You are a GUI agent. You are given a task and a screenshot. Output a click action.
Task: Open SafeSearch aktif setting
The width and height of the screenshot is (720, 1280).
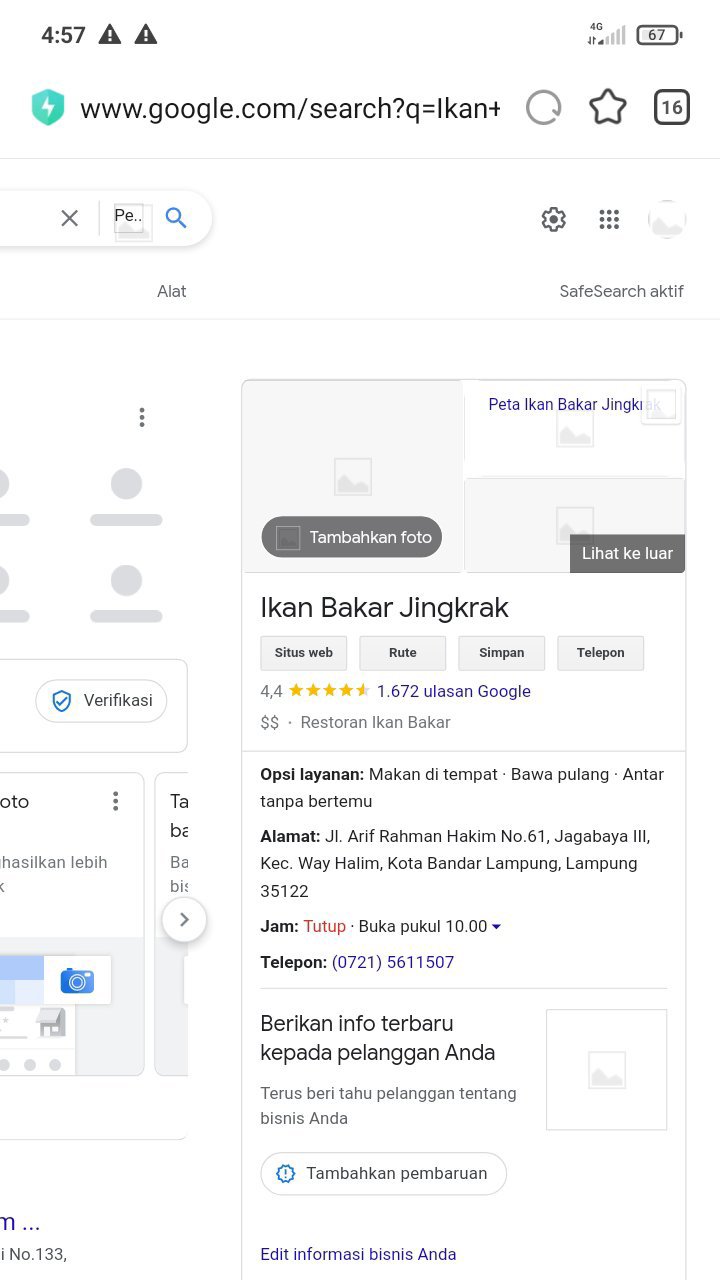[x=621, y=291]
